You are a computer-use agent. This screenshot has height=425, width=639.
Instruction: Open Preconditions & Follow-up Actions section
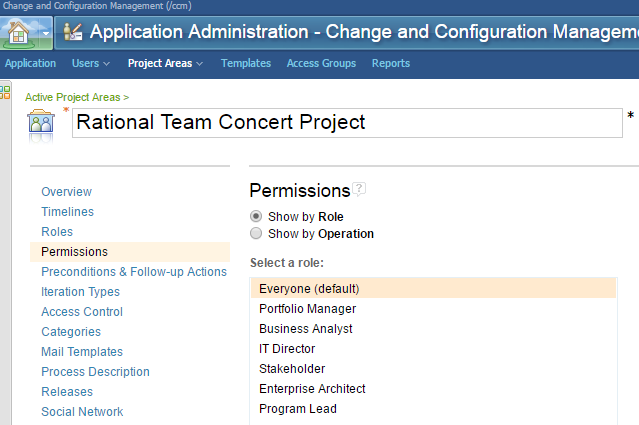point(134,272)
